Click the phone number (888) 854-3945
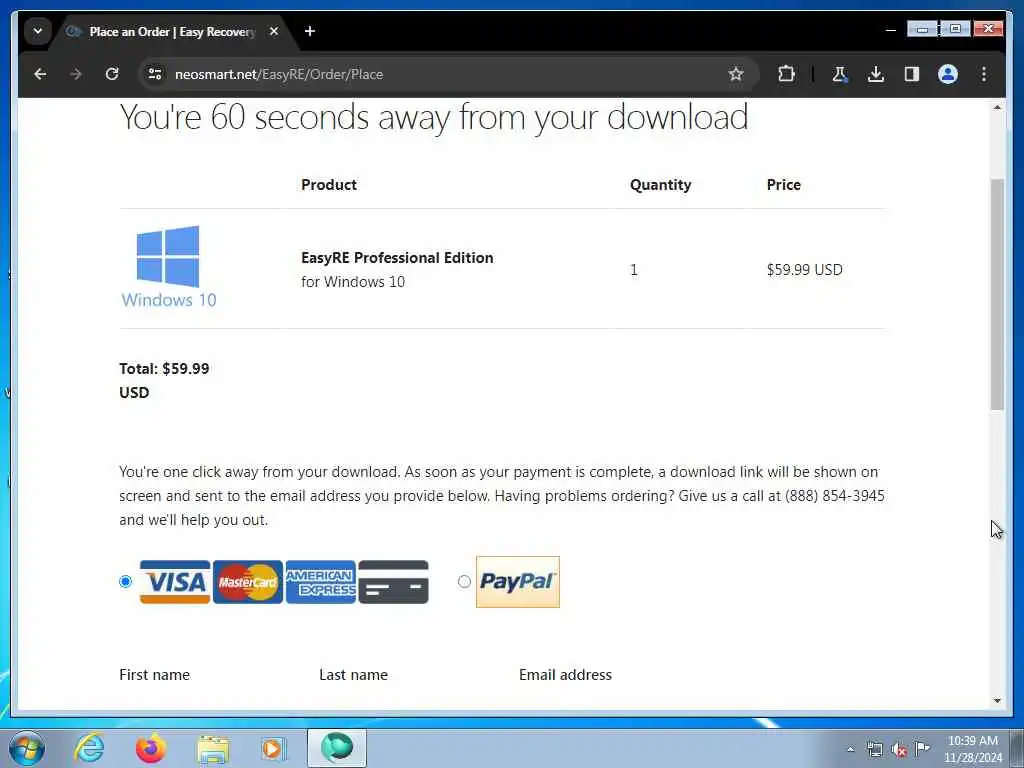Viewport: 1024px width, 768px height. coord(835,496)
